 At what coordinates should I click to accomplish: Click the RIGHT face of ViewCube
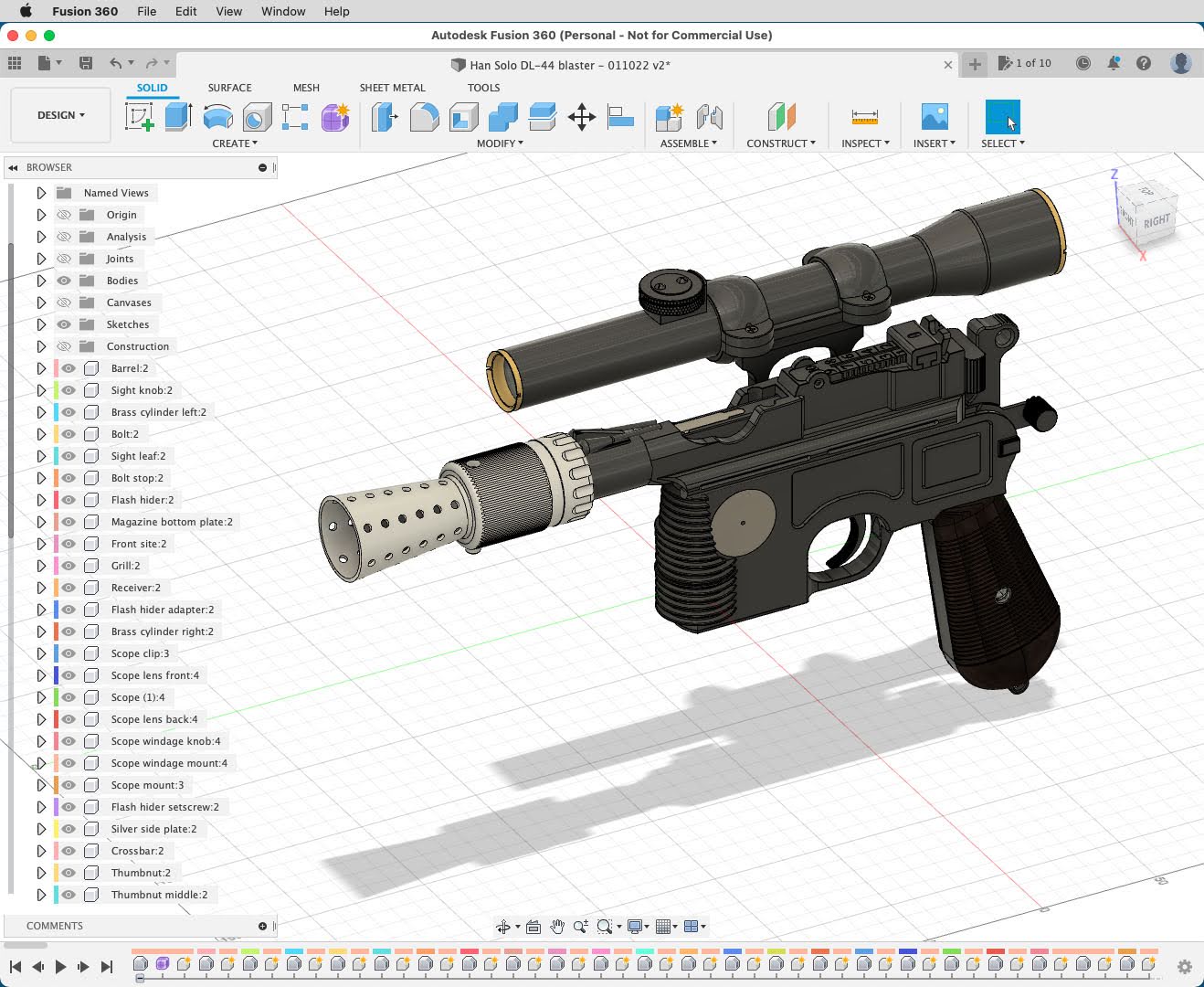point(1156,222)
